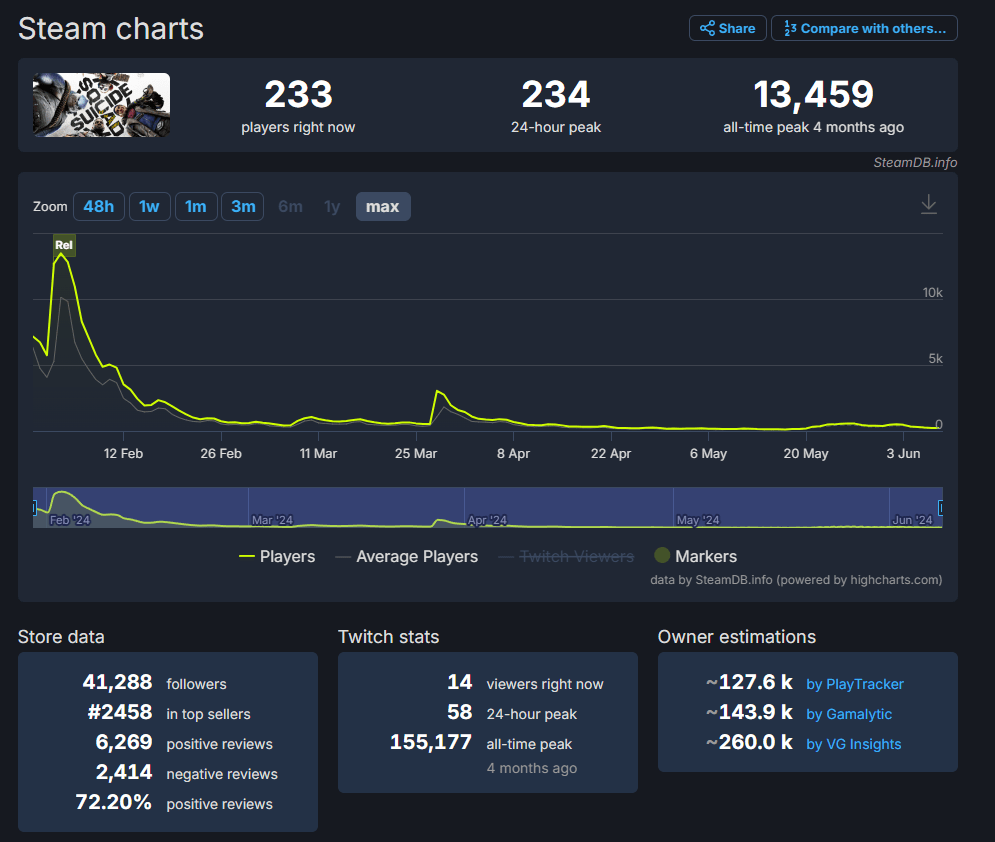This screenshot has width=995, height=842.
Task: Open Compare with others option
Action: pyautogui.click(x=864, y=29)
